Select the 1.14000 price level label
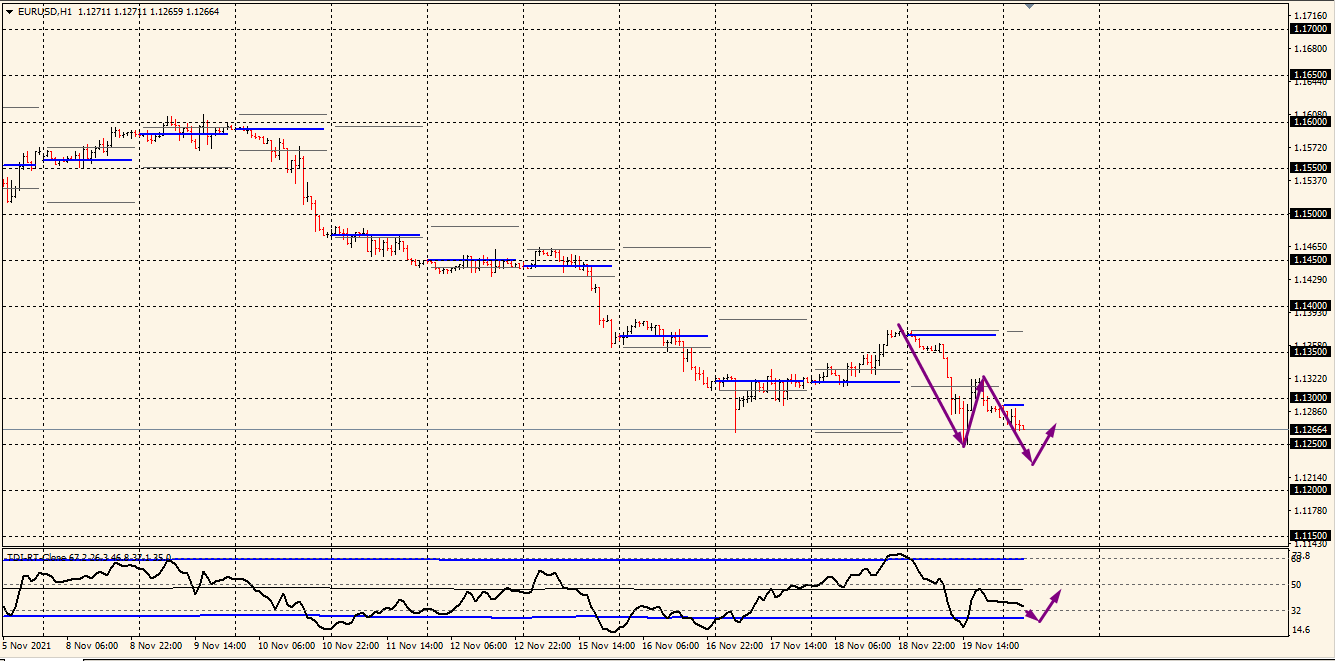The image size is (1335, 661). click(x=1310, y=306)
